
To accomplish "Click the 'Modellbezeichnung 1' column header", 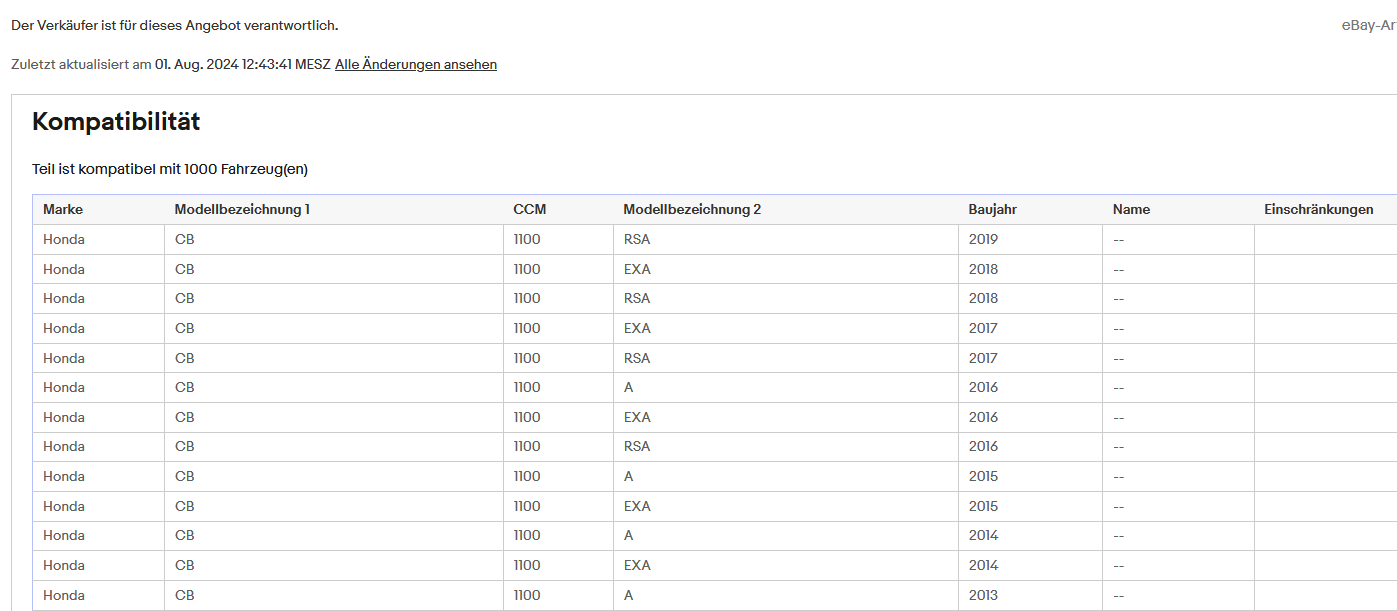I will [x=242, y=210].
